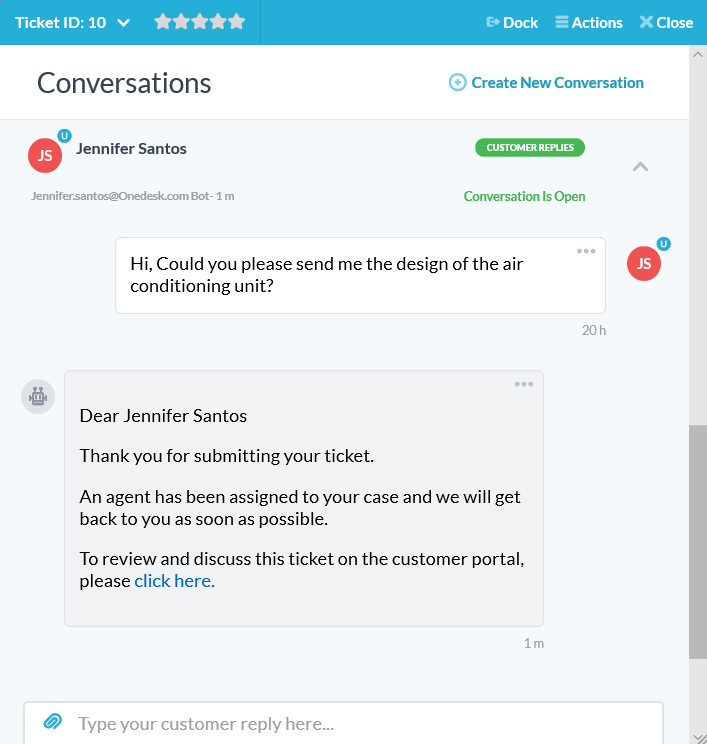Screen dimensions: 707x744
Task: Close the ticket panel
Action: tap(666, 22)
